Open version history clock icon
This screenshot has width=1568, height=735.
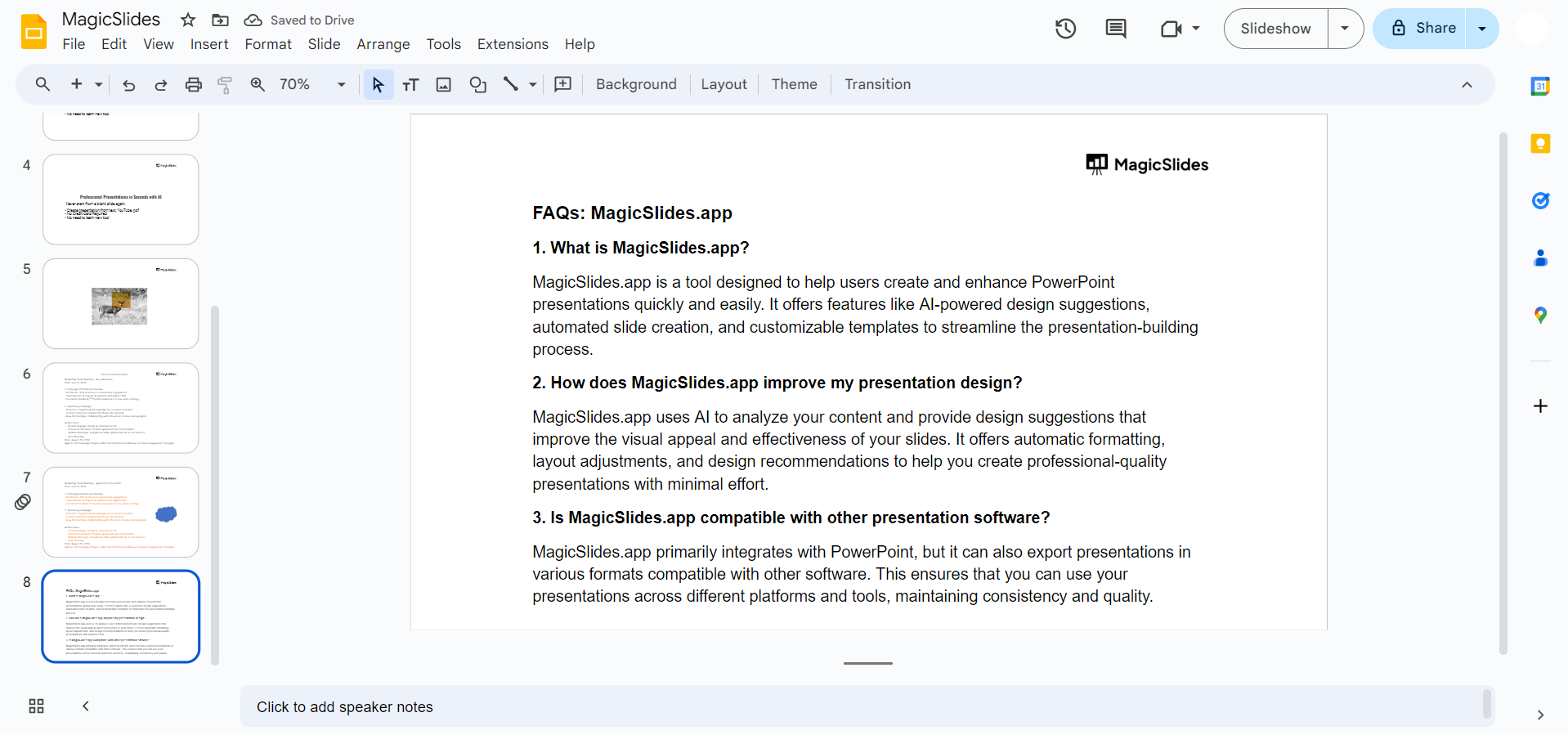click(1065, 29)
